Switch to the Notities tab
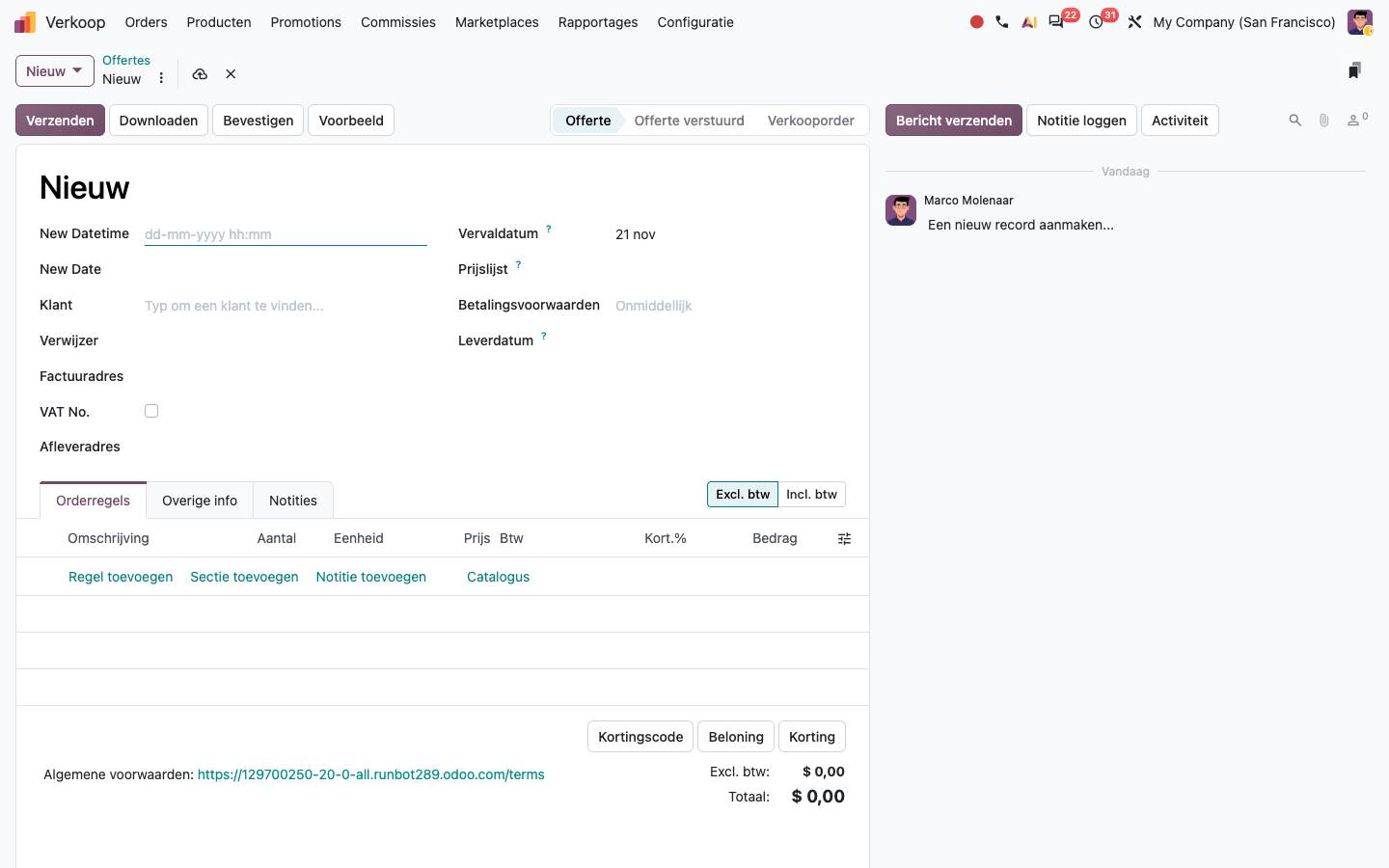1389x868 pixels. coord(293,501)
